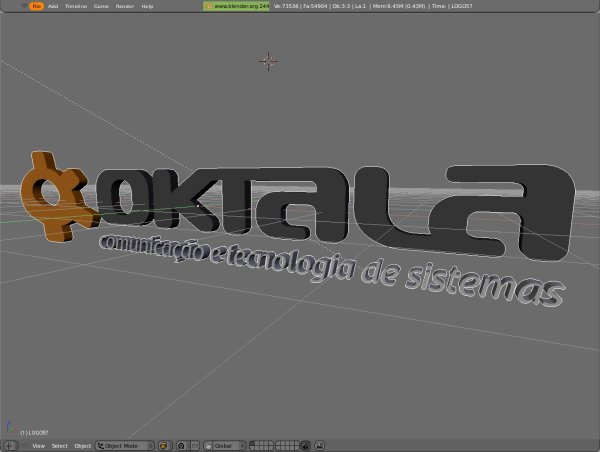The image size is (600, 452).
Task: Expand the Global orientation dropdown
Action: click(x=230, y=445)
